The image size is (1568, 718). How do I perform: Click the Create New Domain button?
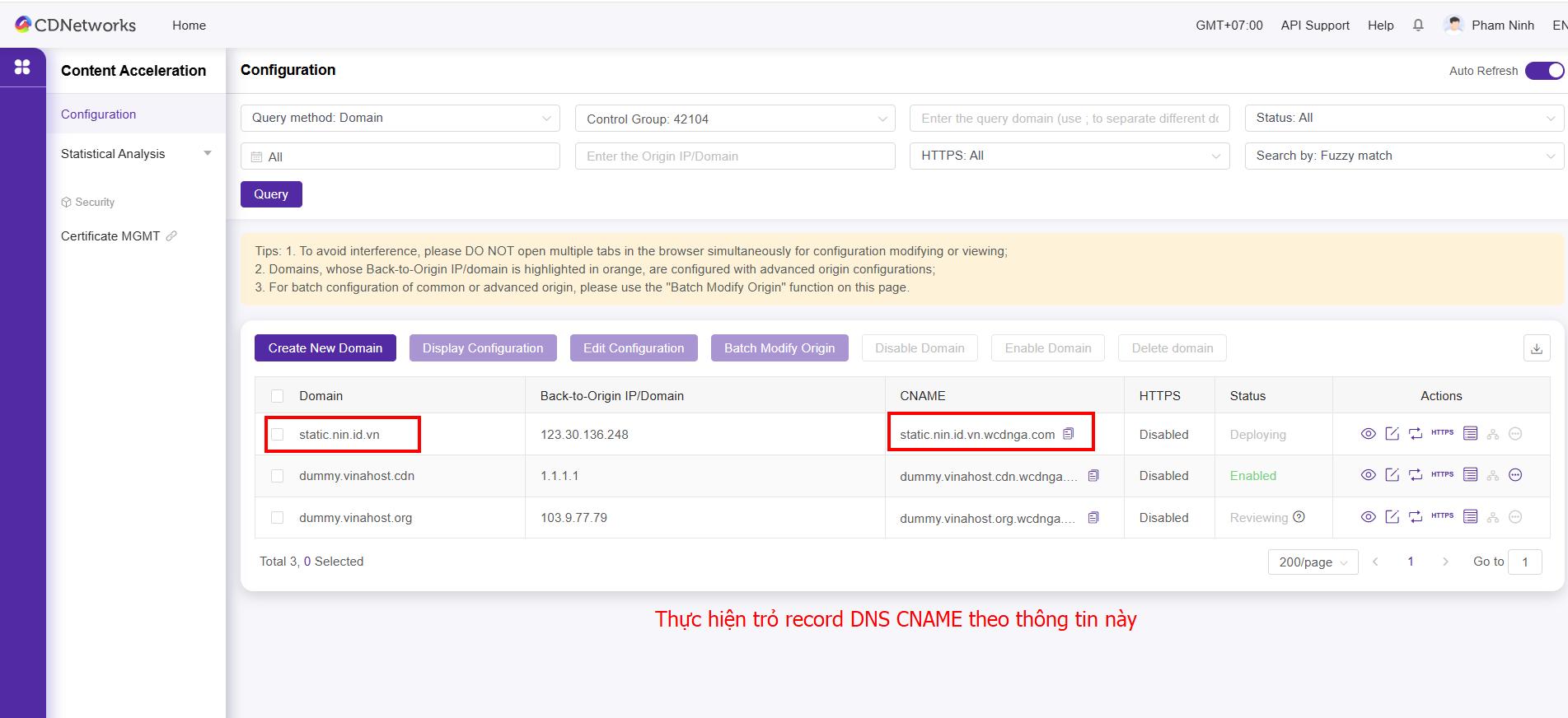pos(325,348)
